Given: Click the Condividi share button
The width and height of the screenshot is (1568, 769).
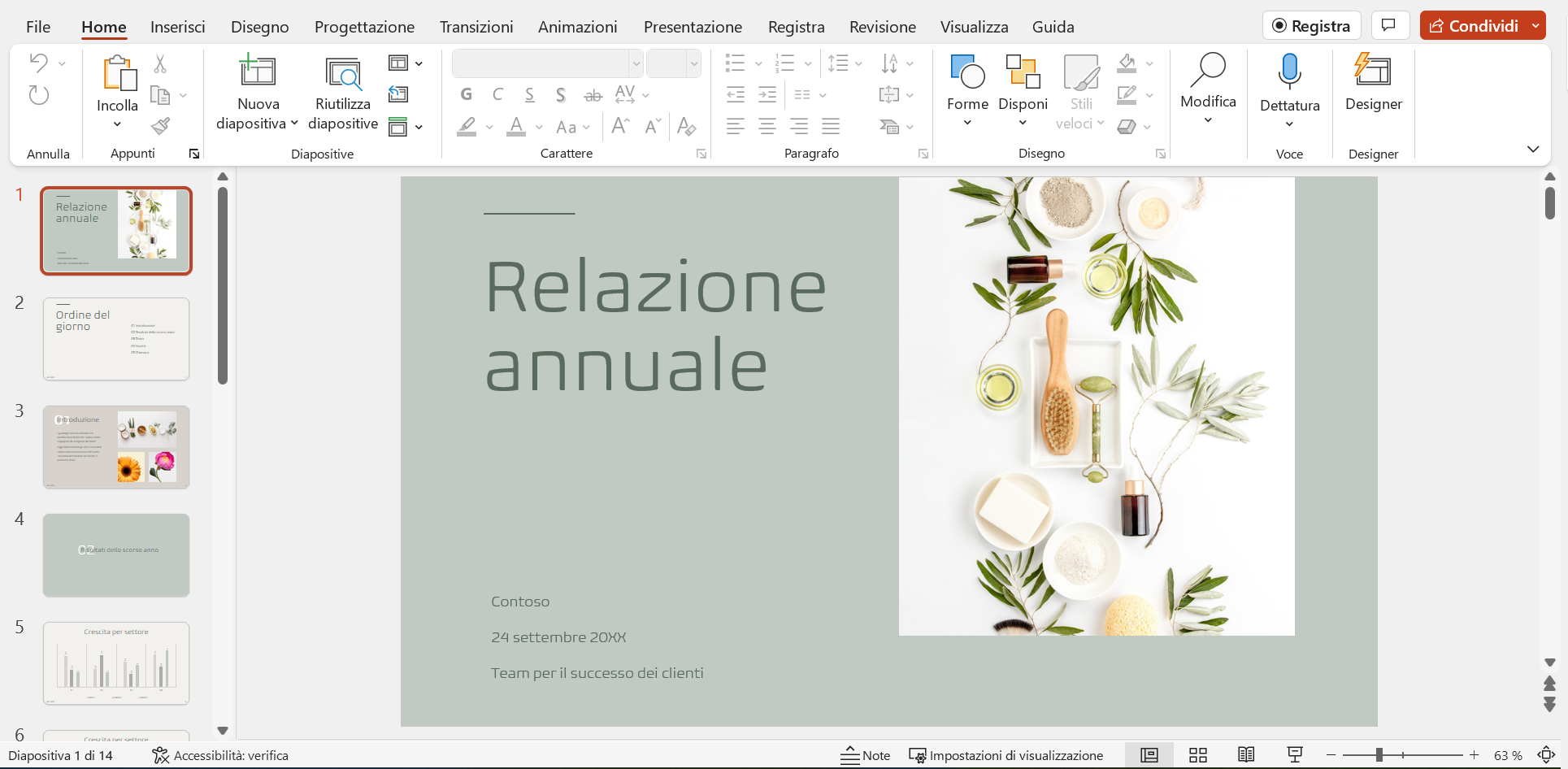Looking at the screenshot, I should tap(1474, 26).
